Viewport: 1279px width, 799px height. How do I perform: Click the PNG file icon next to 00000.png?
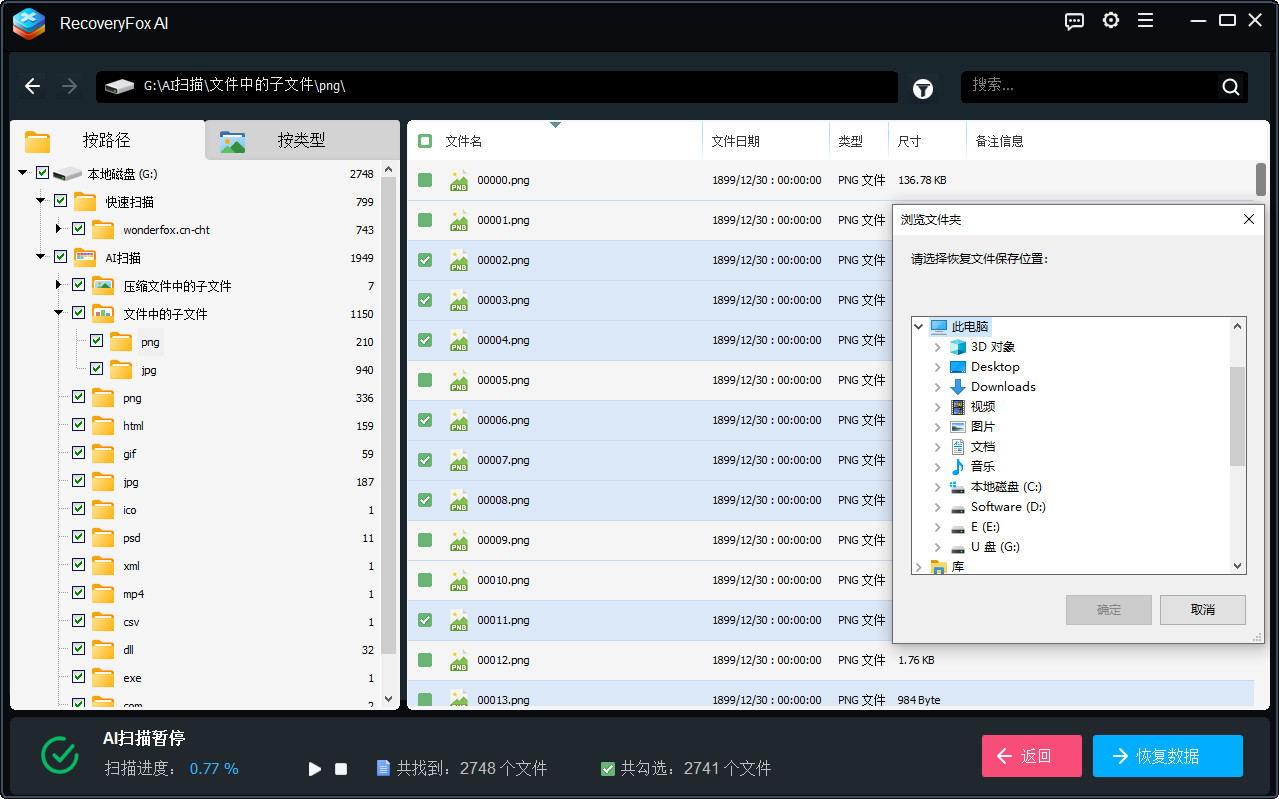click(458, 180)
